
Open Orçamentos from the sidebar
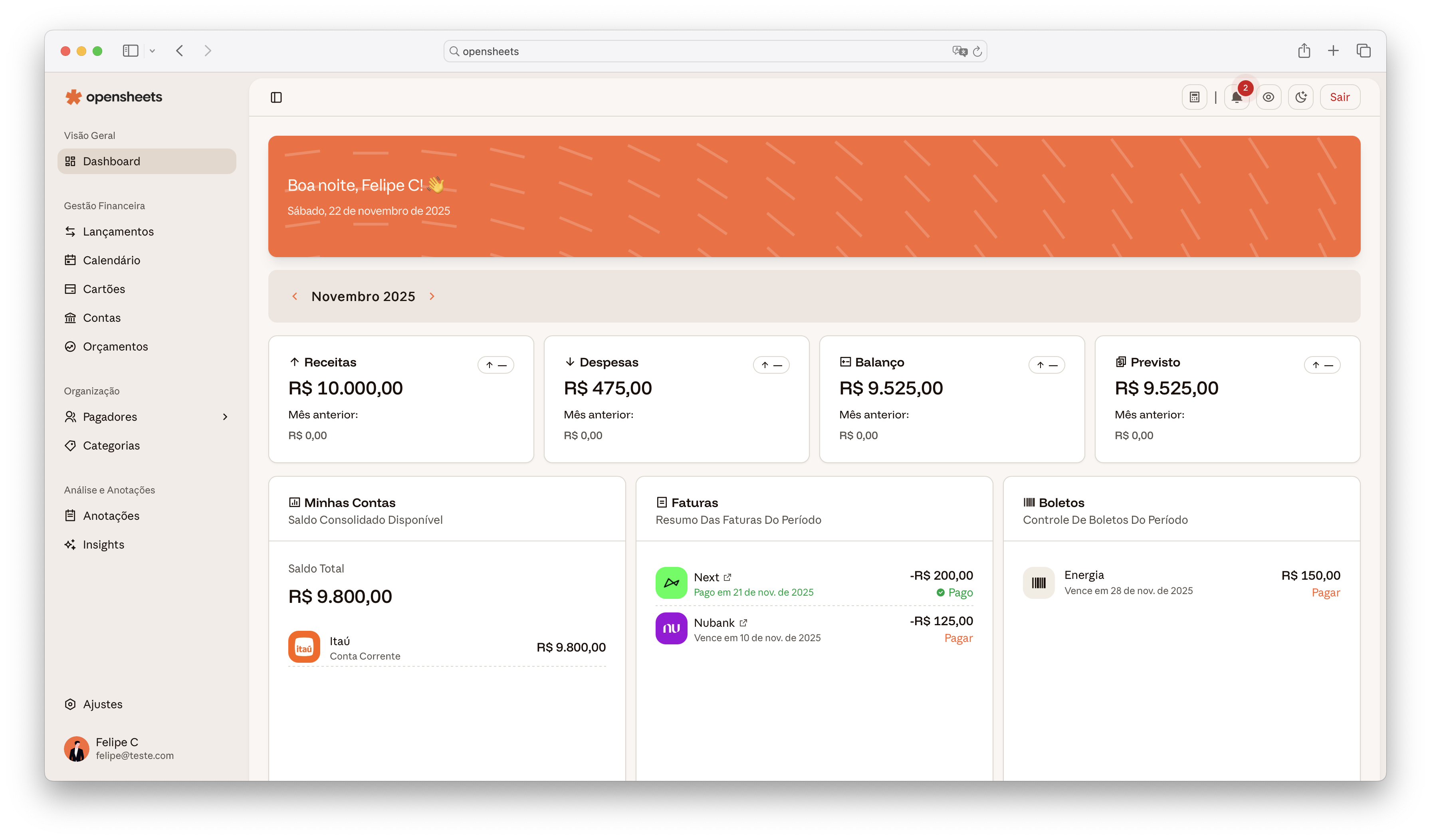pos(115,347)
